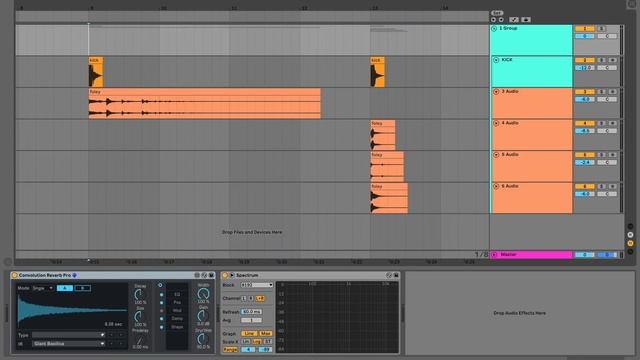Fold the 5 Audio track
The height and width of the screenshot is (360, 640).
(496, 155)
